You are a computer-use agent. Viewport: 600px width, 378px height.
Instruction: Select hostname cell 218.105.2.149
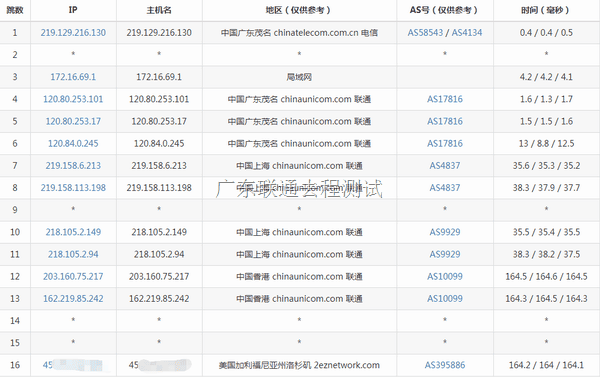point(159,232)
